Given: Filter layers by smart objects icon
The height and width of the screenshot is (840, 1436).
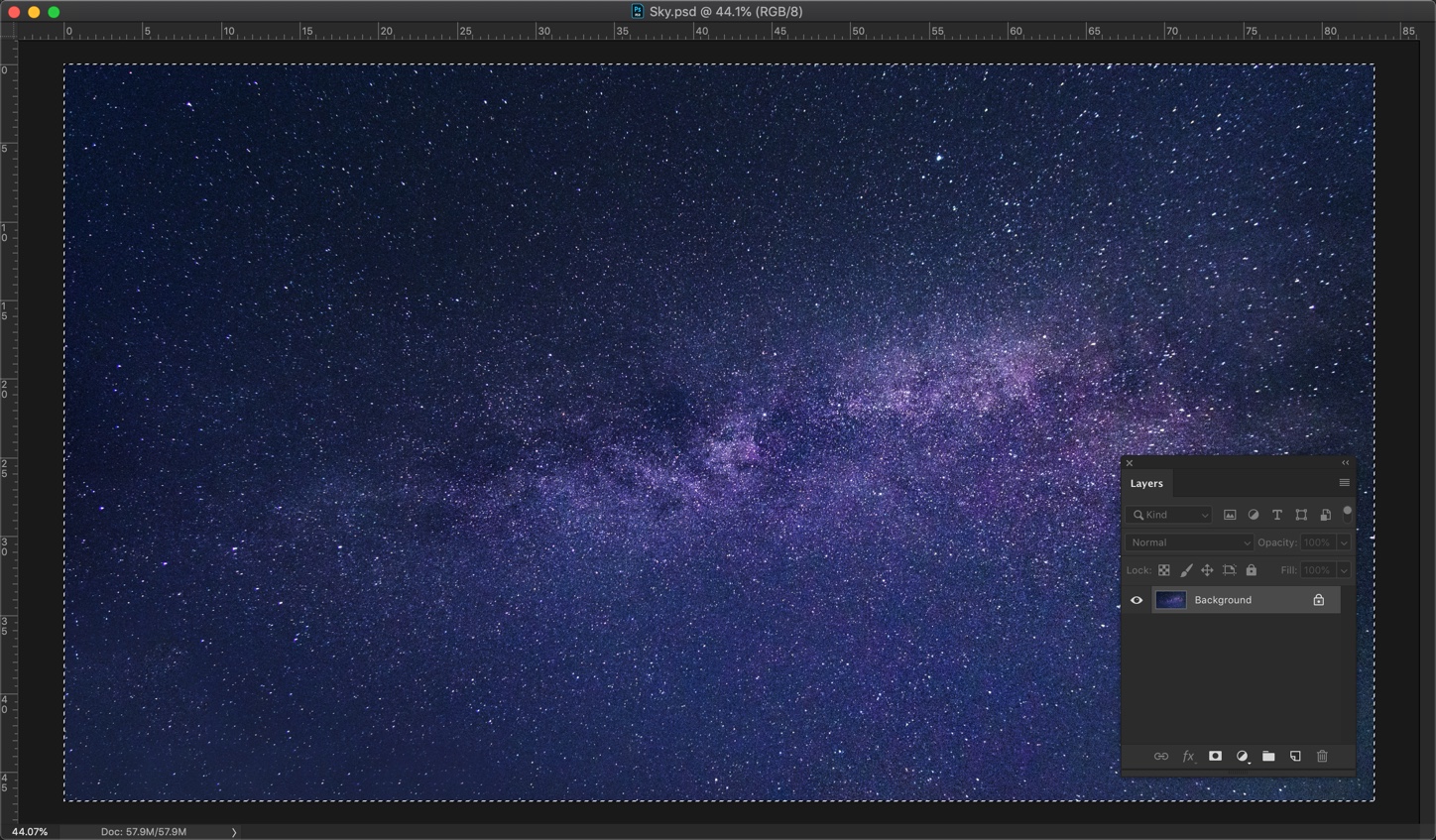Looking at the screenshot, I should 1325,515.
